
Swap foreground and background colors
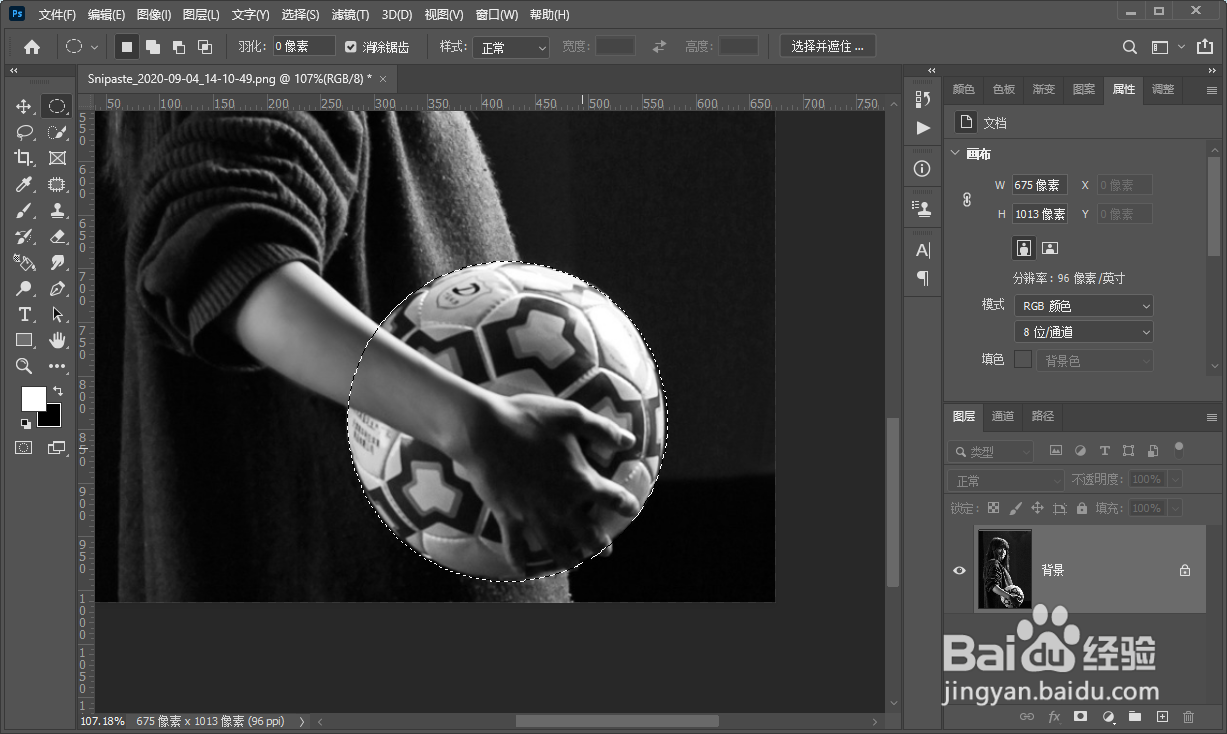58,390
